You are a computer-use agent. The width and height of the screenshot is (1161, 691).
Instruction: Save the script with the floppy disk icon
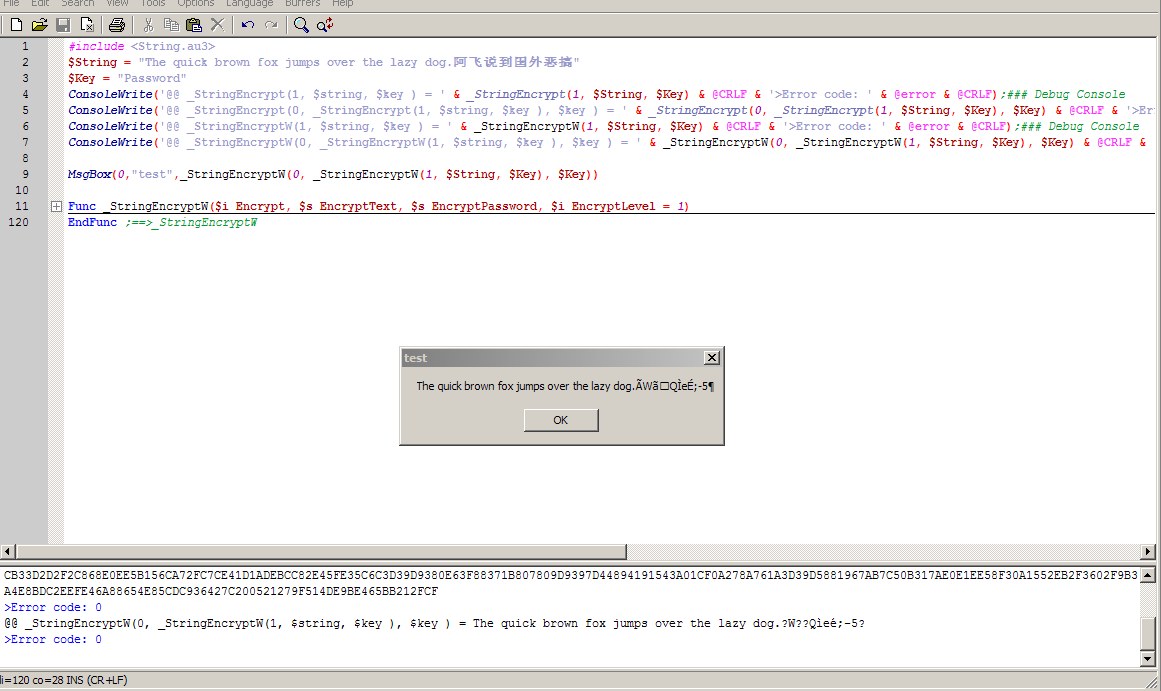click(x=63, y=25)
